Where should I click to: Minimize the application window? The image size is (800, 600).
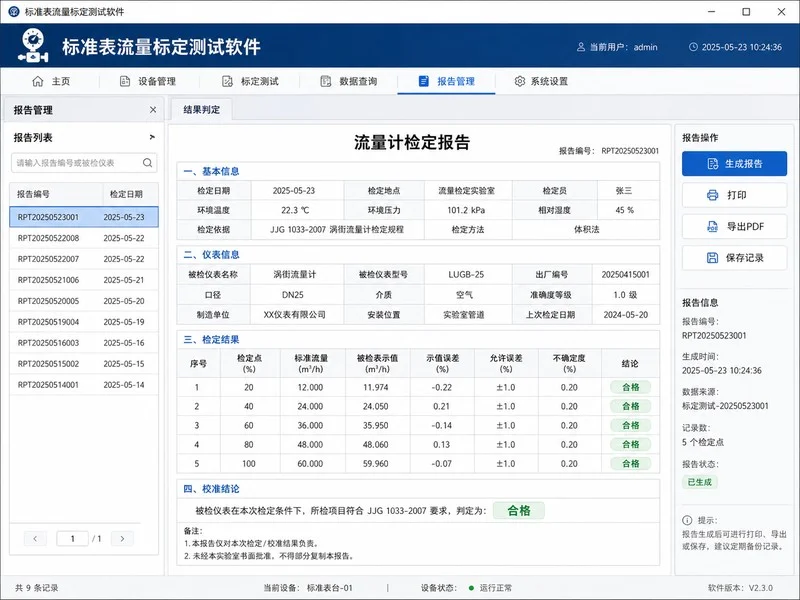pos(712,11)
